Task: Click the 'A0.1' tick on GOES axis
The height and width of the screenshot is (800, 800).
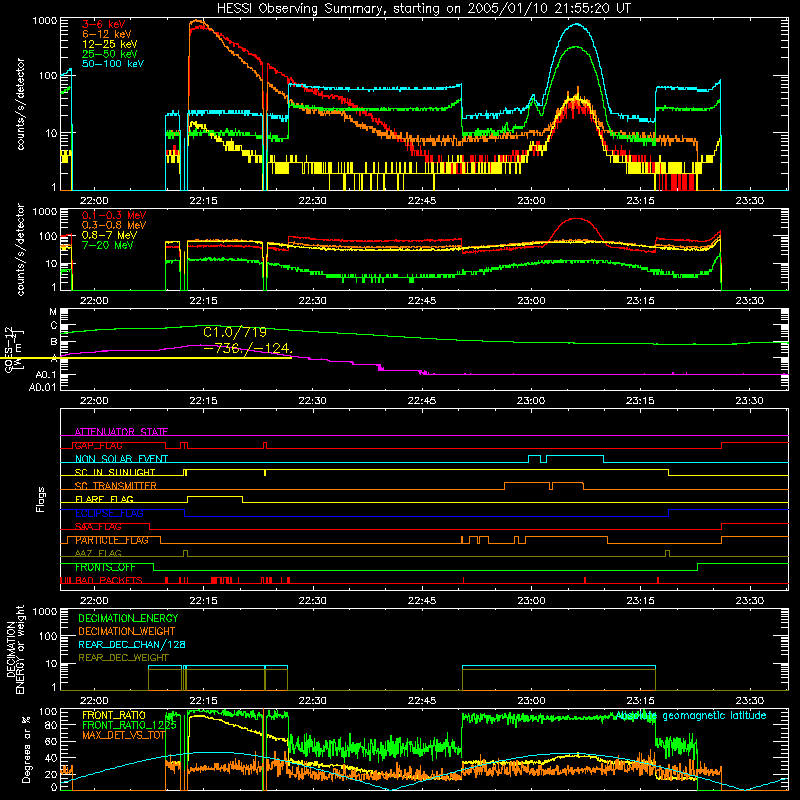Action: click(46, 375)
